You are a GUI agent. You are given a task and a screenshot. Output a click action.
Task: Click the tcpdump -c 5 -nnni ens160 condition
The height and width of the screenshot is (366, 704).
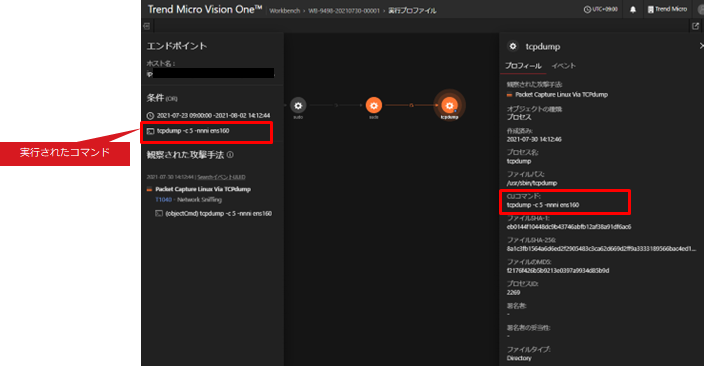click(193, 131)
